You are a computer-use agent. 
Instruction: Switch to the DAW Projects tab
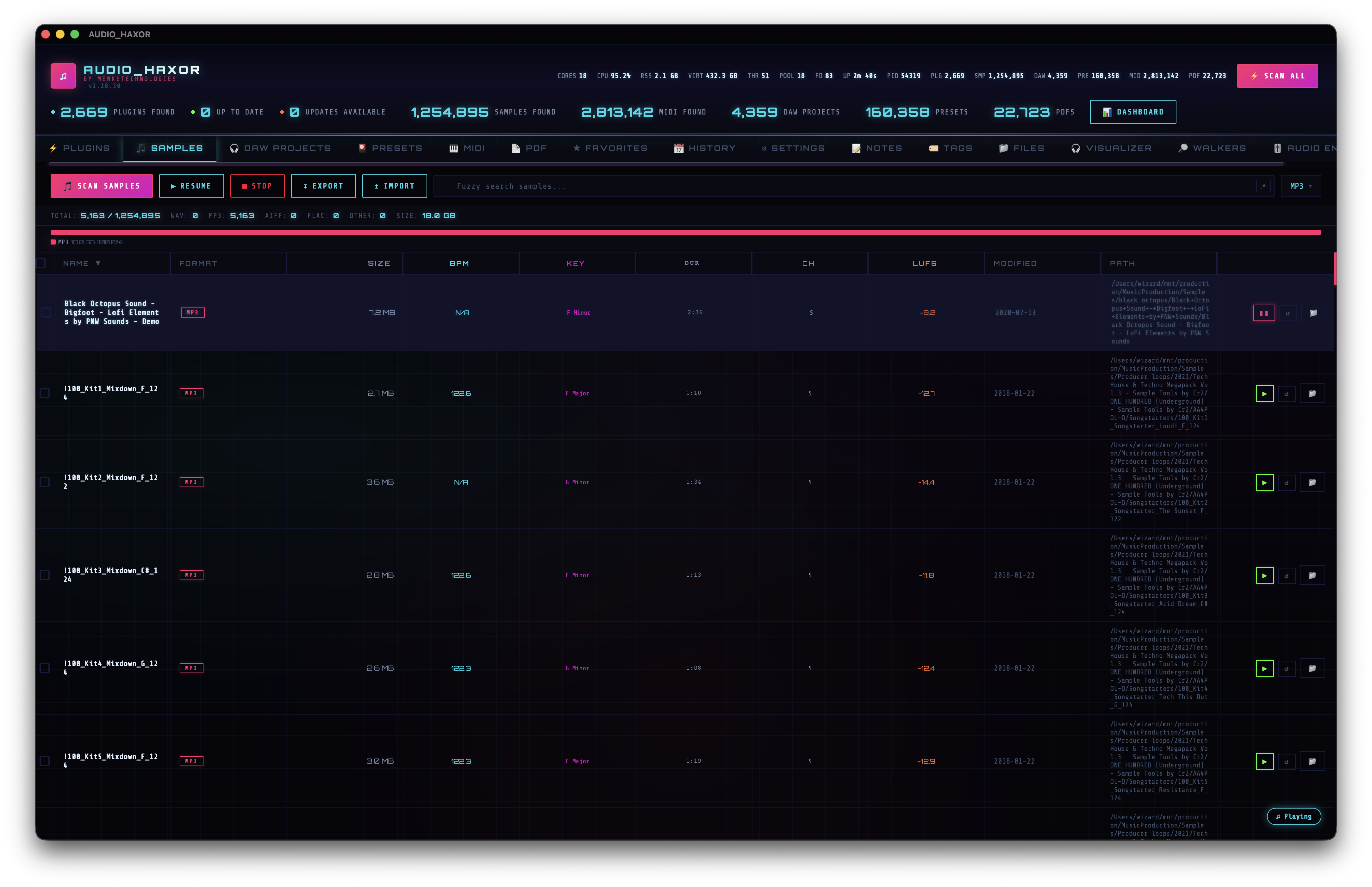[280, 148]
